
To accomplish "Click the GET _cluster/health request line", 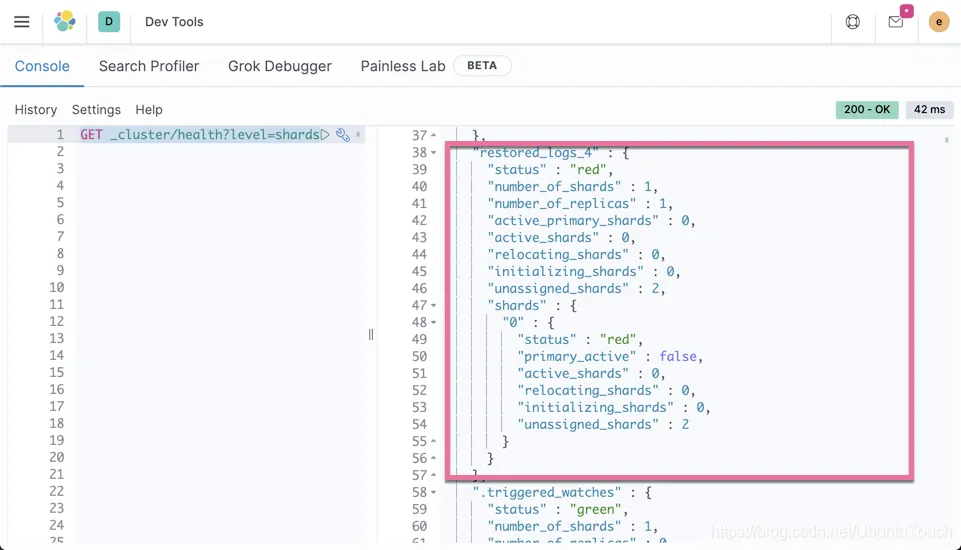I will 200,134.
